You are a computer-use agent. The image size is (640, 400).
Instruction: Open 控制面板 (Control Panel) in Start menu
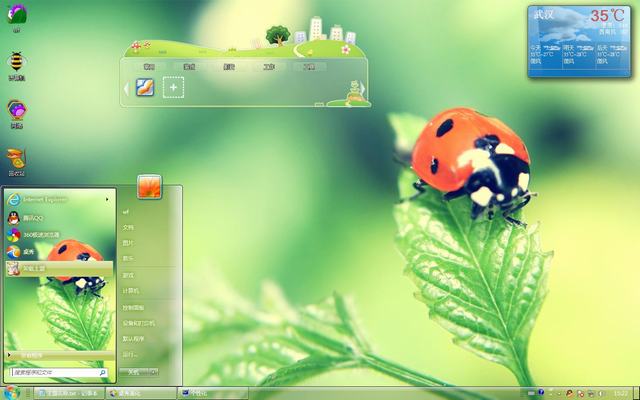[x=133, y=308]
